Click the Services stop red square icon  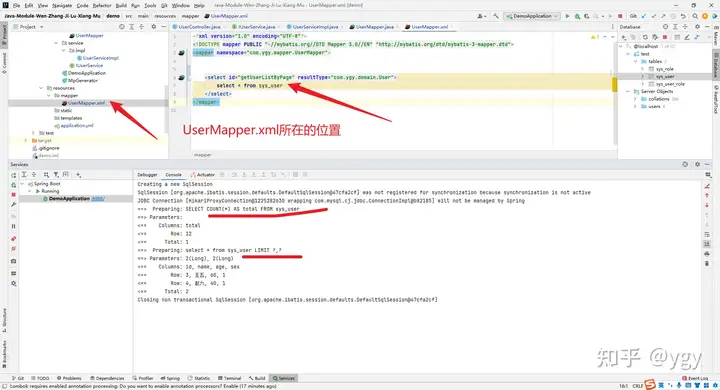(x=13, y=194)
